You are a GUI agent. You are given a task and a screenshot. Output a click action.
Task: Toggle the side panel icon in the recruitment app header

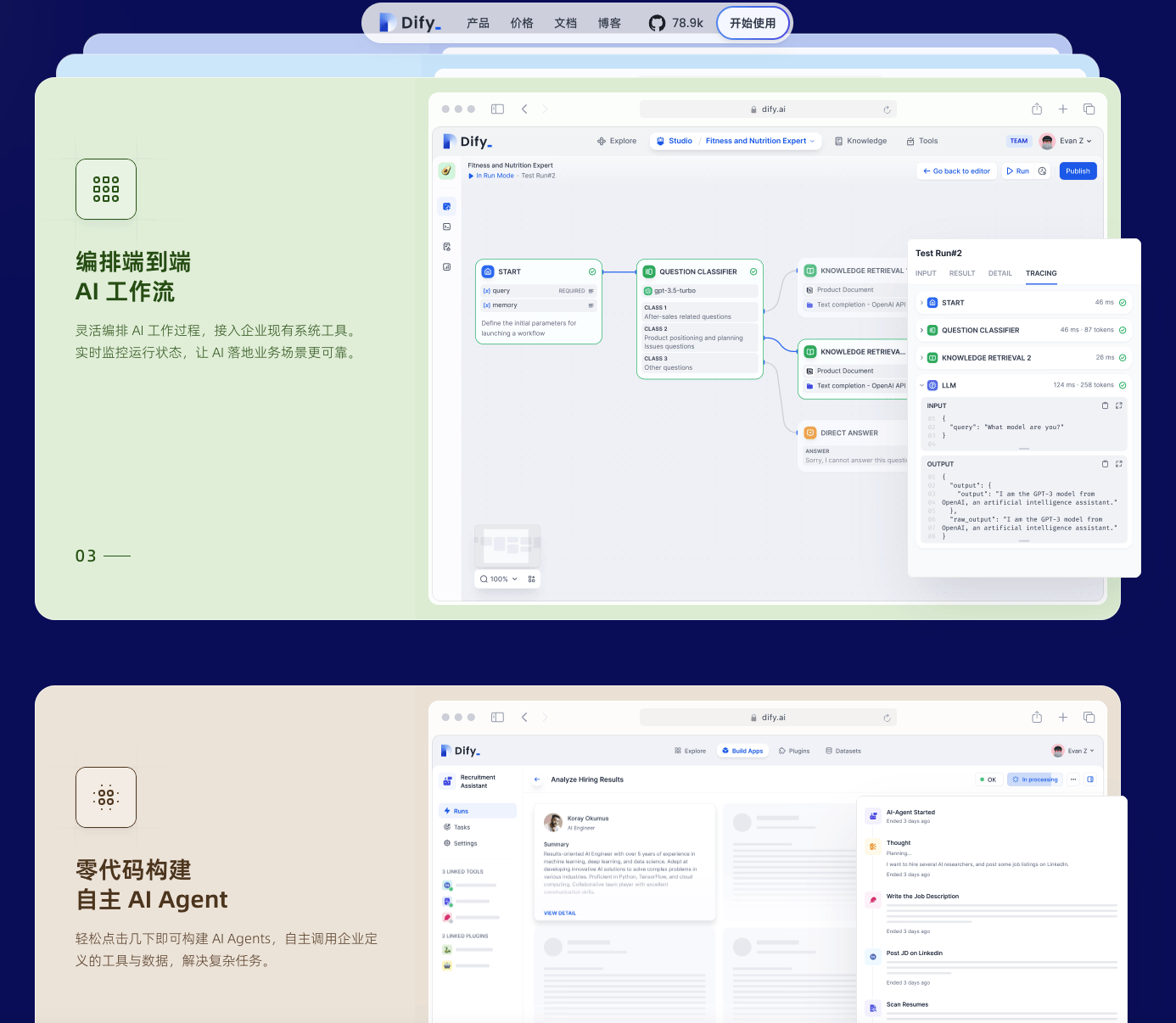tap(1090, 780)
